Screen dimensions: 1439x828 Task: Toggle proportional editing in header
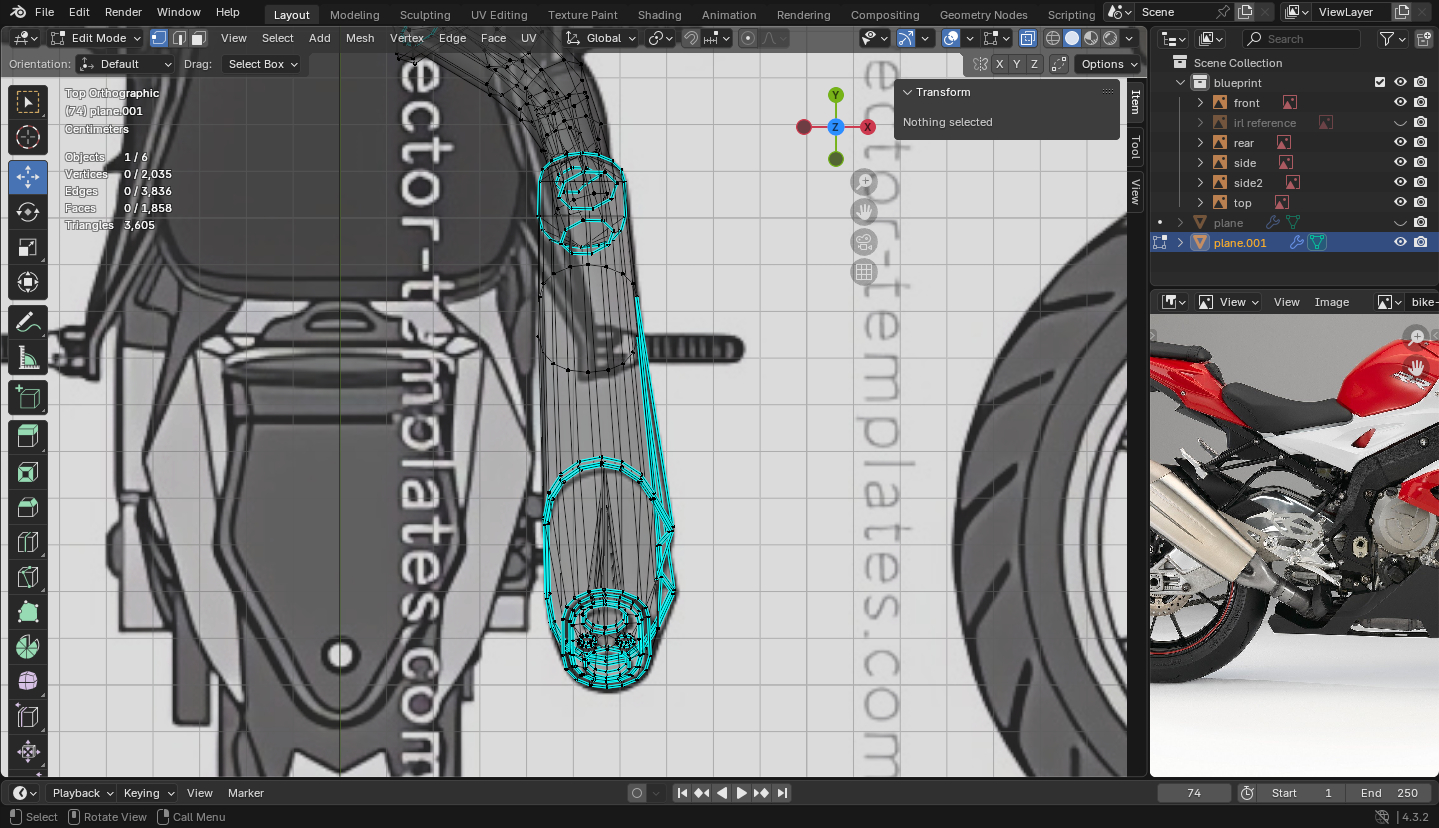tap(748, 38)
